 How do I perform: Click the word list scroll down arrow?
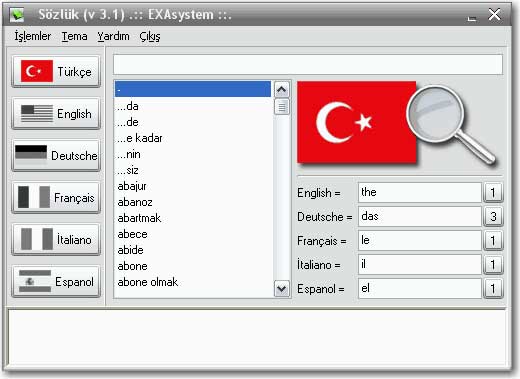point(282,289)
